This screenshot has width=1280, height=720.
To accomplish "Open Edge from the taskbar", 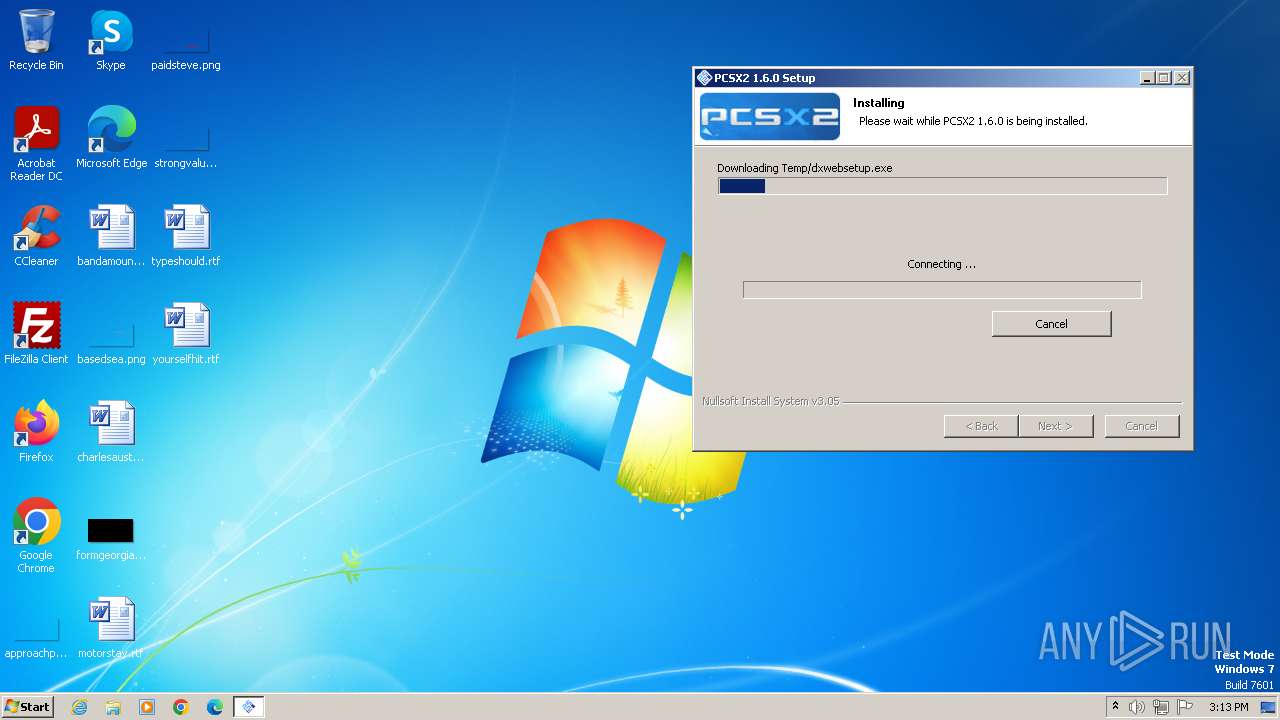I will click(x=215, y=707).
